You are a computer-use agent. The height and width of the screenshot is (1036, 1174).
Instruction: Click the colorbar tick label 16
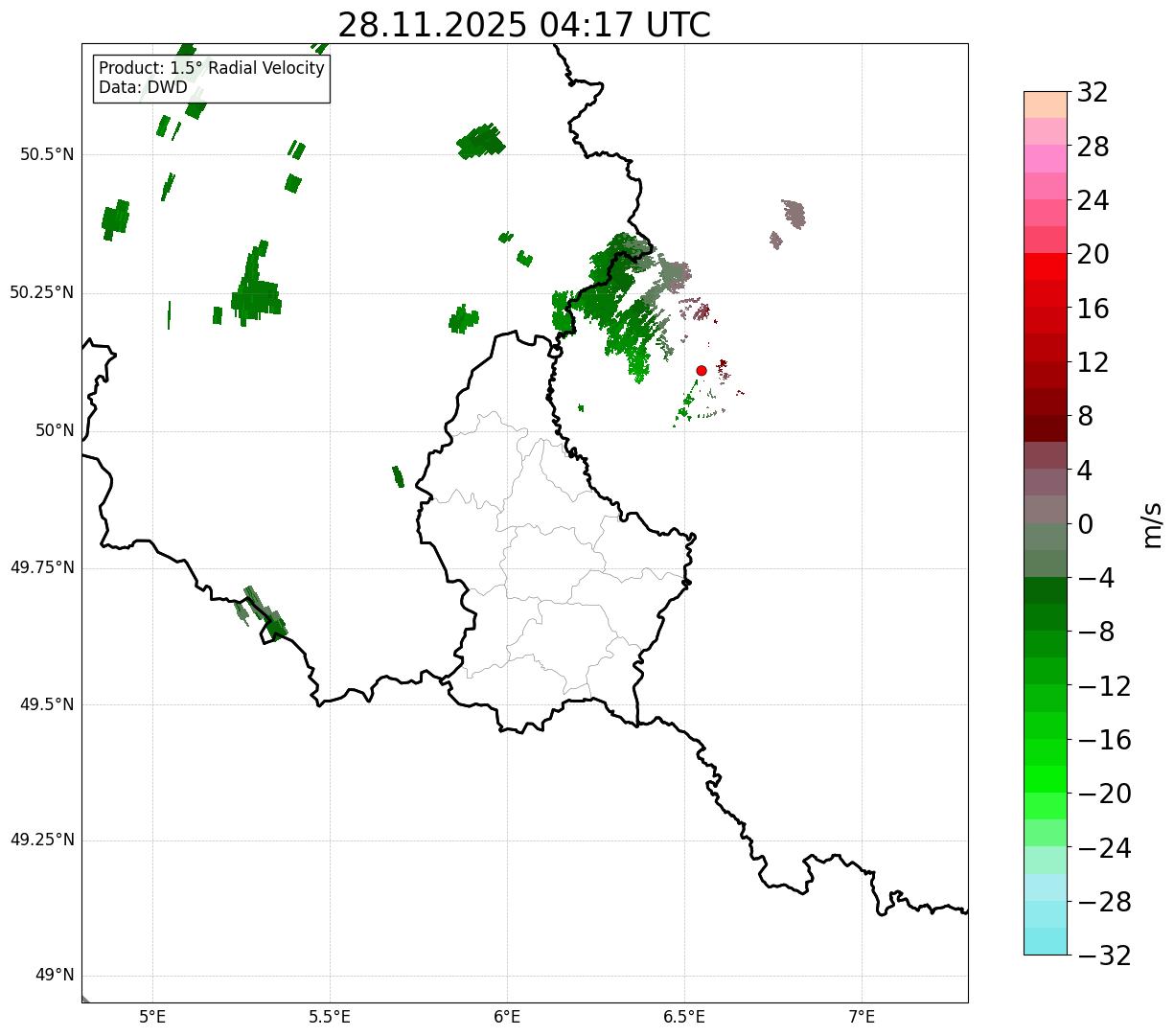coord(1093,309)
